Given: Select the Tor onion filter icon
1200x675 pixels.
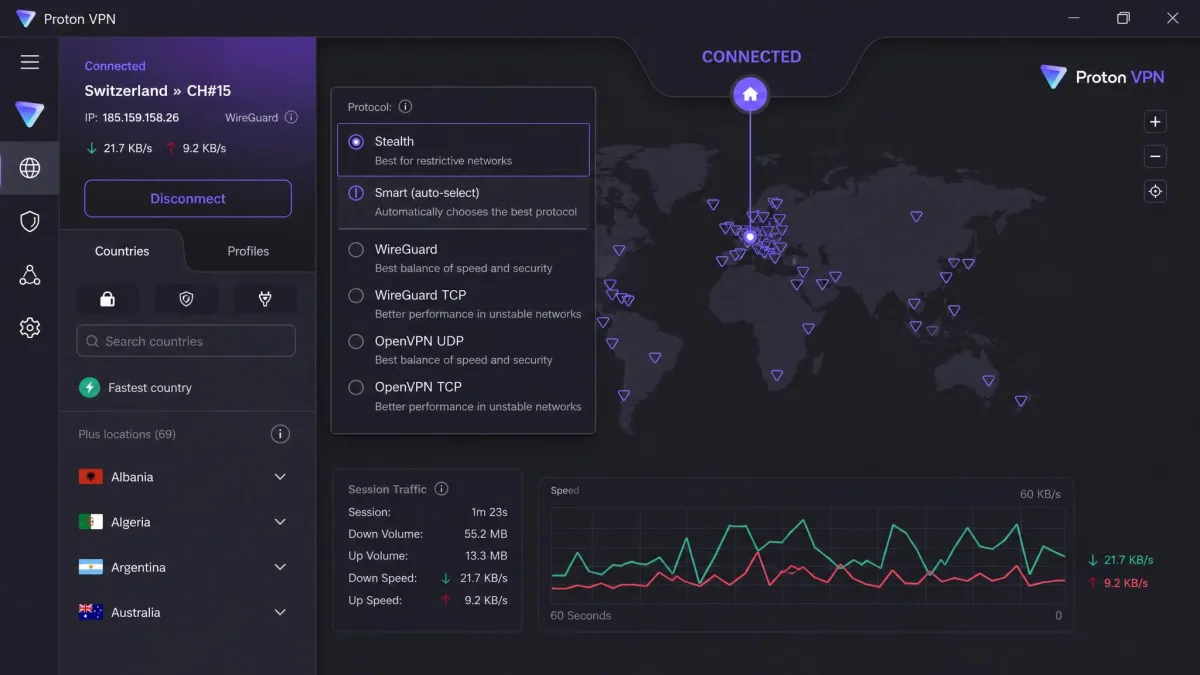Looking at the screenshot, I should (265, 298).
